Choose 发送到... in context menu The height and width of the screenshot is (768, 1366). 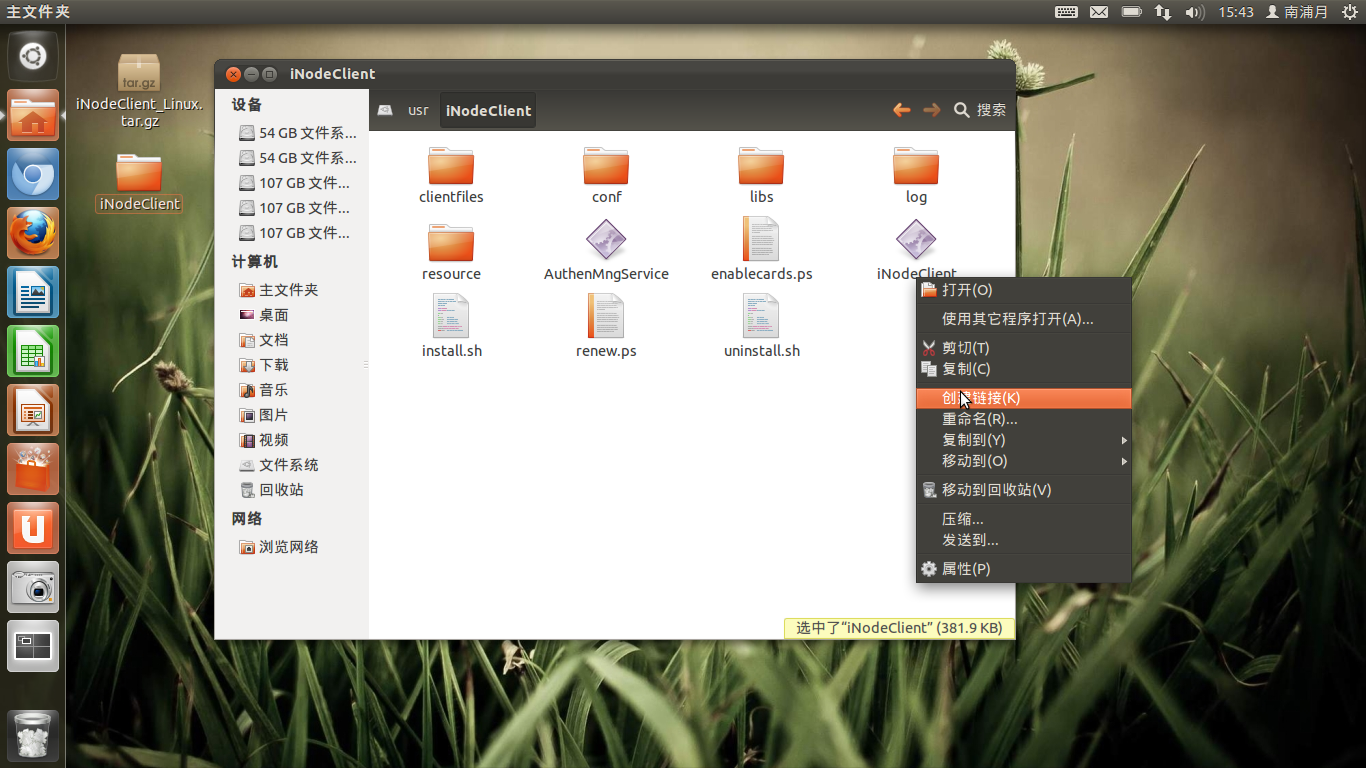click(x=1024, y=540)
